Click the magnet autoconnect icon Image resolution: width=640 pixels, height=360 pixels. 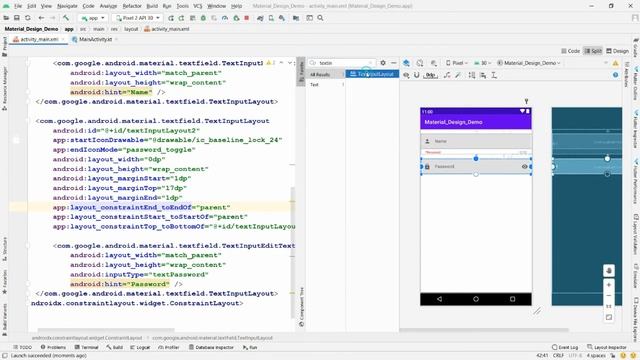417,75
